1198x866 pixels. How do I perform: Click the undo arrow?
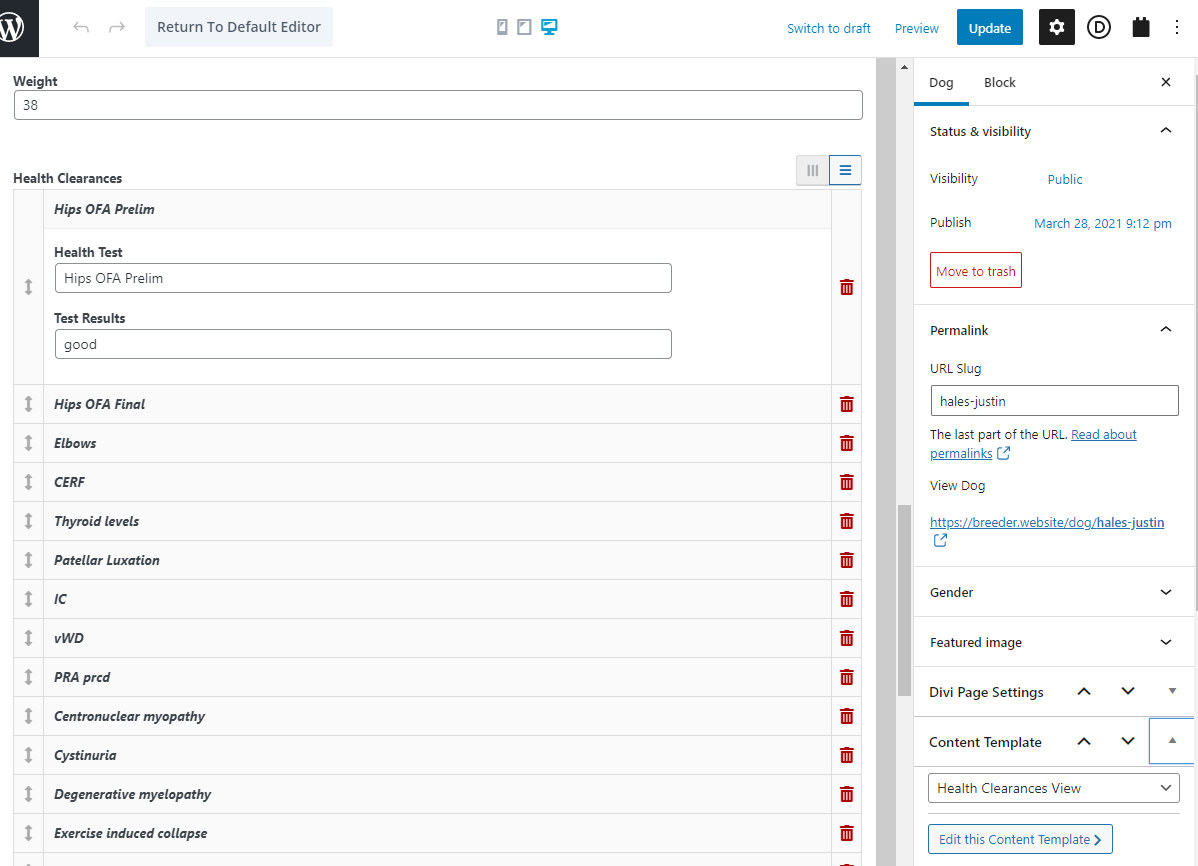[x=81, y=28]
